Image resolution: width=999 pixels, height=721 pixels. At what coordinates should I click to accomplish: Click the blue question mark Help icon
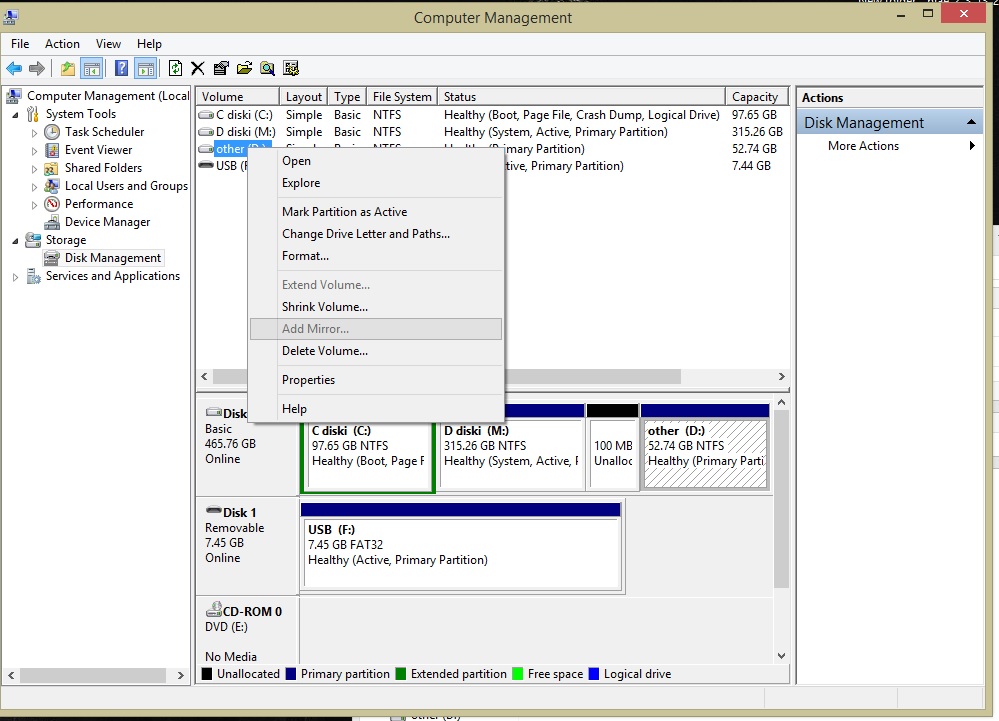[x=121, y=68]
